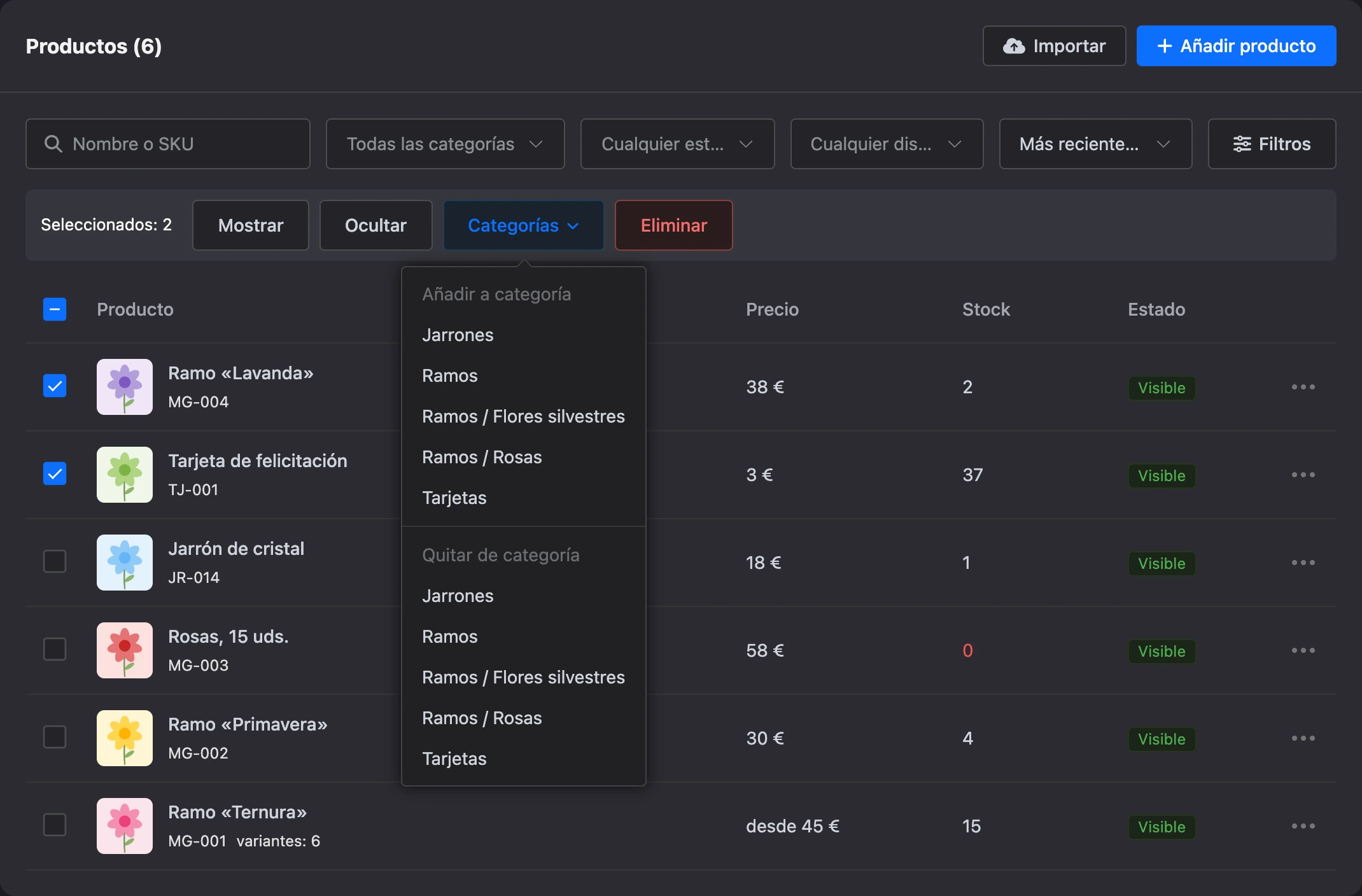Click the Jarrón de cristal blue flower thumbnail

pos(125,563)
